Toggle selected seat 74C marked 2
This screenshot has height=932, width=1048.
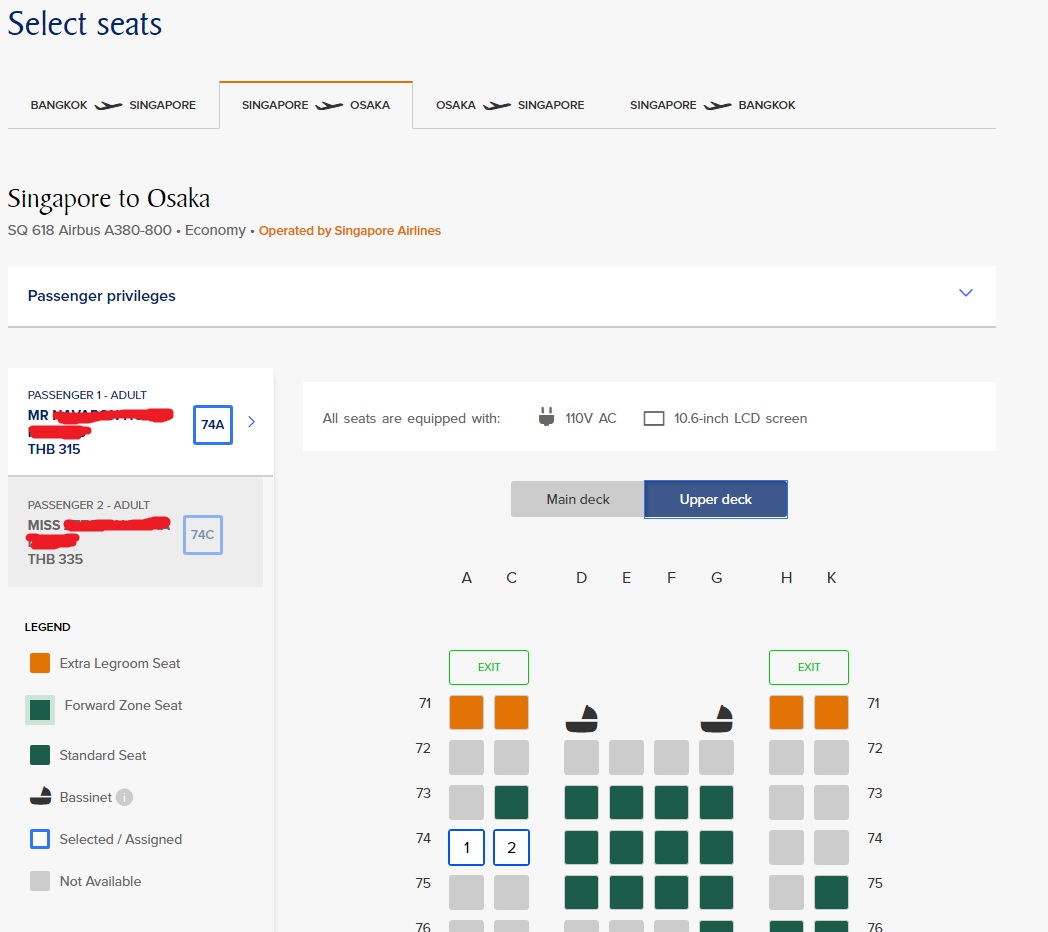click(511, 848)
